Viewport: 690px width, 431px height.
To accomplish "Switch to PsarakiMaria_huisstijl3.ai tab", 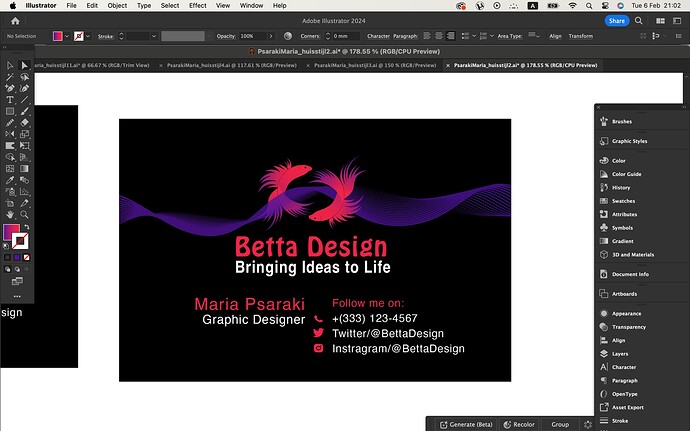I will point(375,65).
